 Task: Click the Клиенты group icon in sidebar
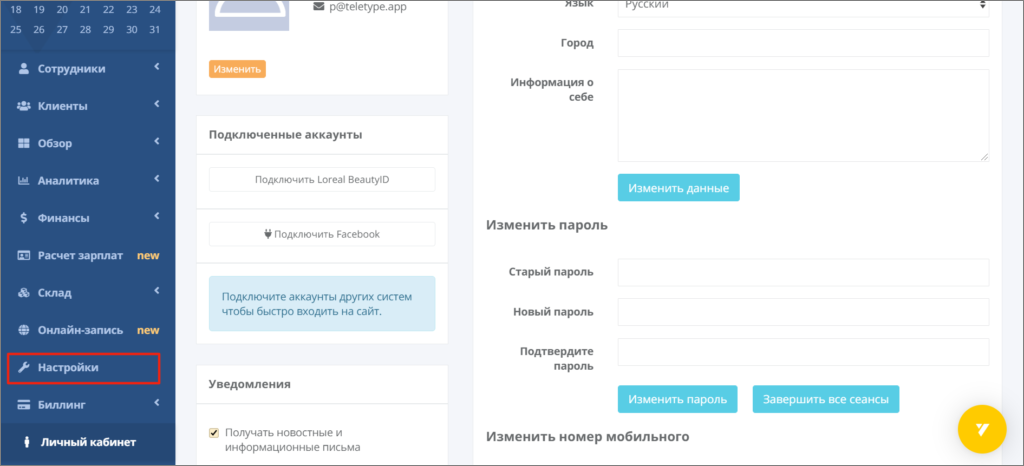pos(25,106)
